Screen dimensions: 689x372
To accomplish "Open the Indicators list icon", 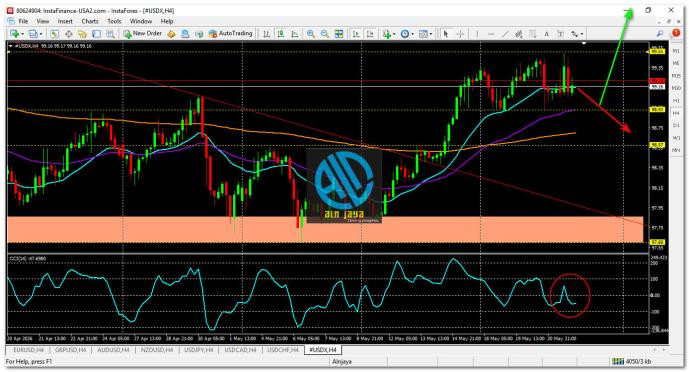I will [387, 34].
